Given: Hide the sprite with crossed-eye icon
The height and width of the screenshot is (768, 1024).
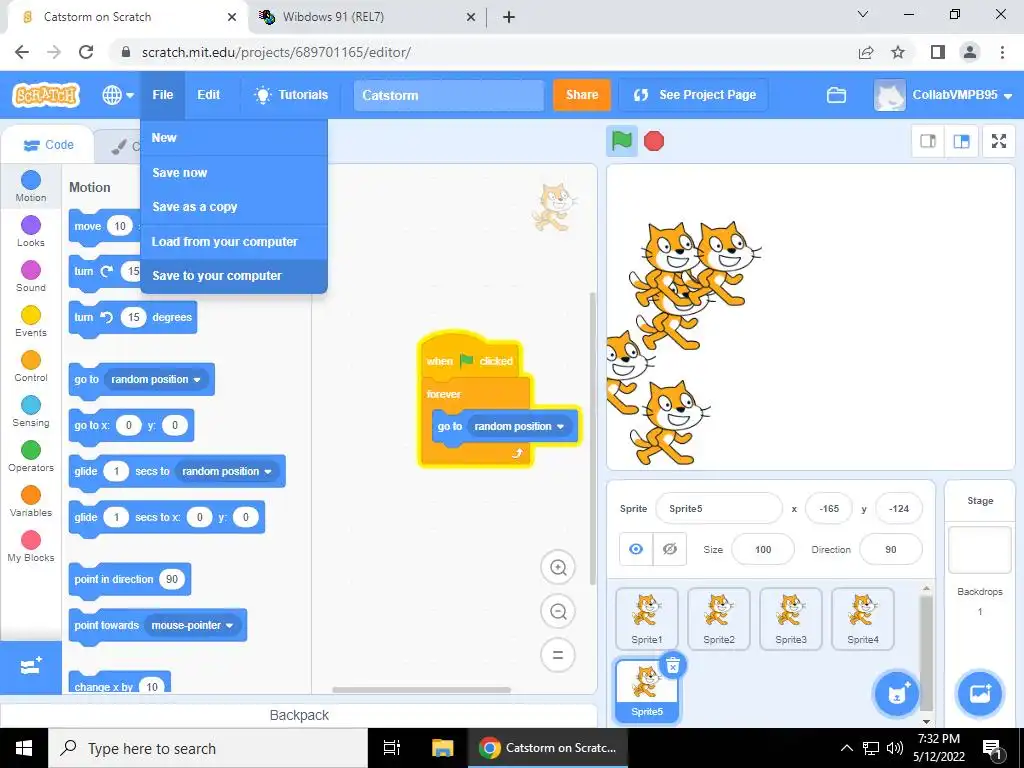Looking at the screenshot, I should tap(670, 549).
